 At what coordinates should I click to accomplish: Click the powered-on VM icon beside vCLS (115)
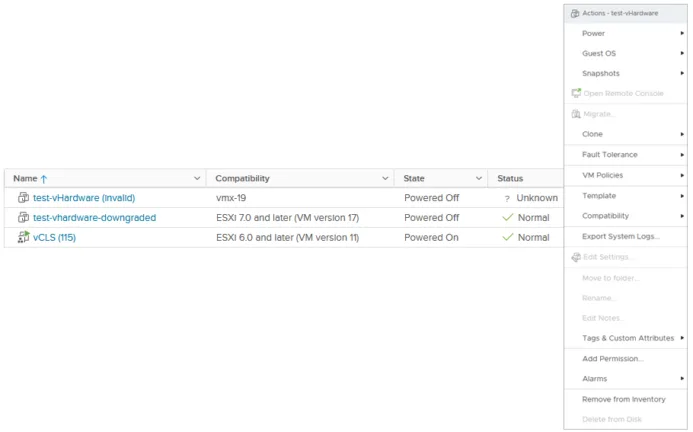[x=23, y=237]
